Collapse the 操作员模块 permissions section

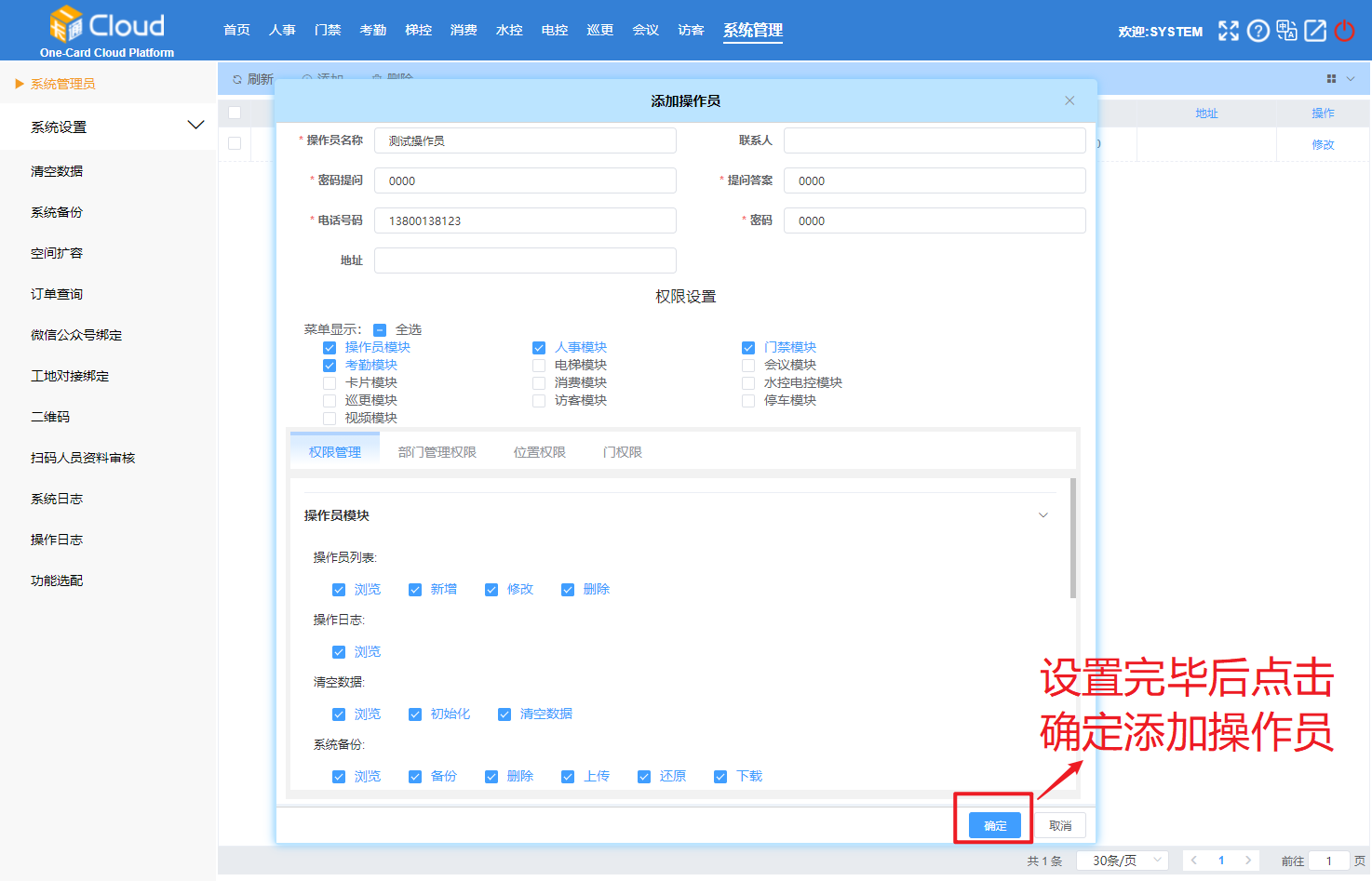coord(1043,514)
